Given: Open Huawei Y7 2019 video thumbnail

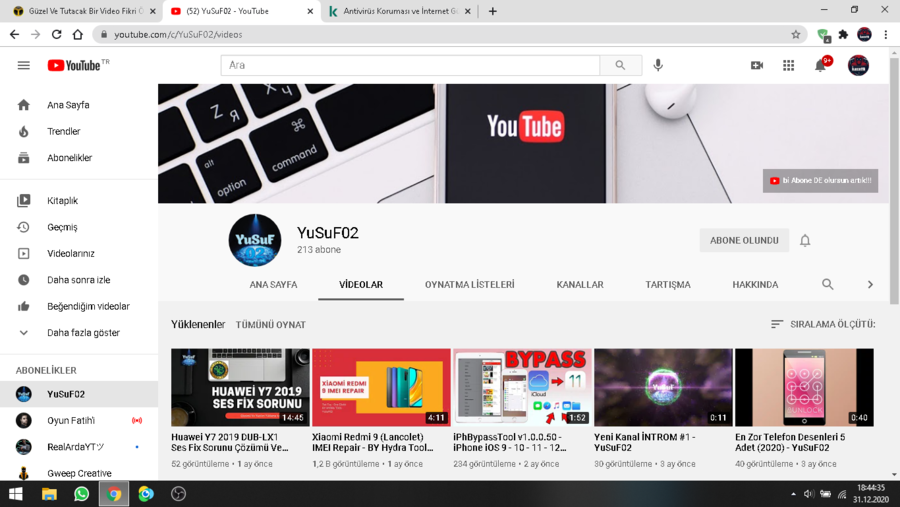Looking at the screenshot, I should tap(240, 388).
